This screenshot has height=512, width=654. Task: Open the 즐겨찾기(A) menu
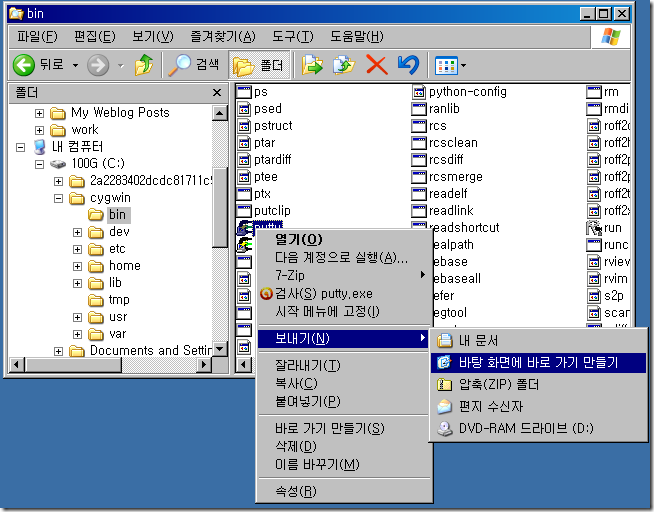(x=223, y=37)
